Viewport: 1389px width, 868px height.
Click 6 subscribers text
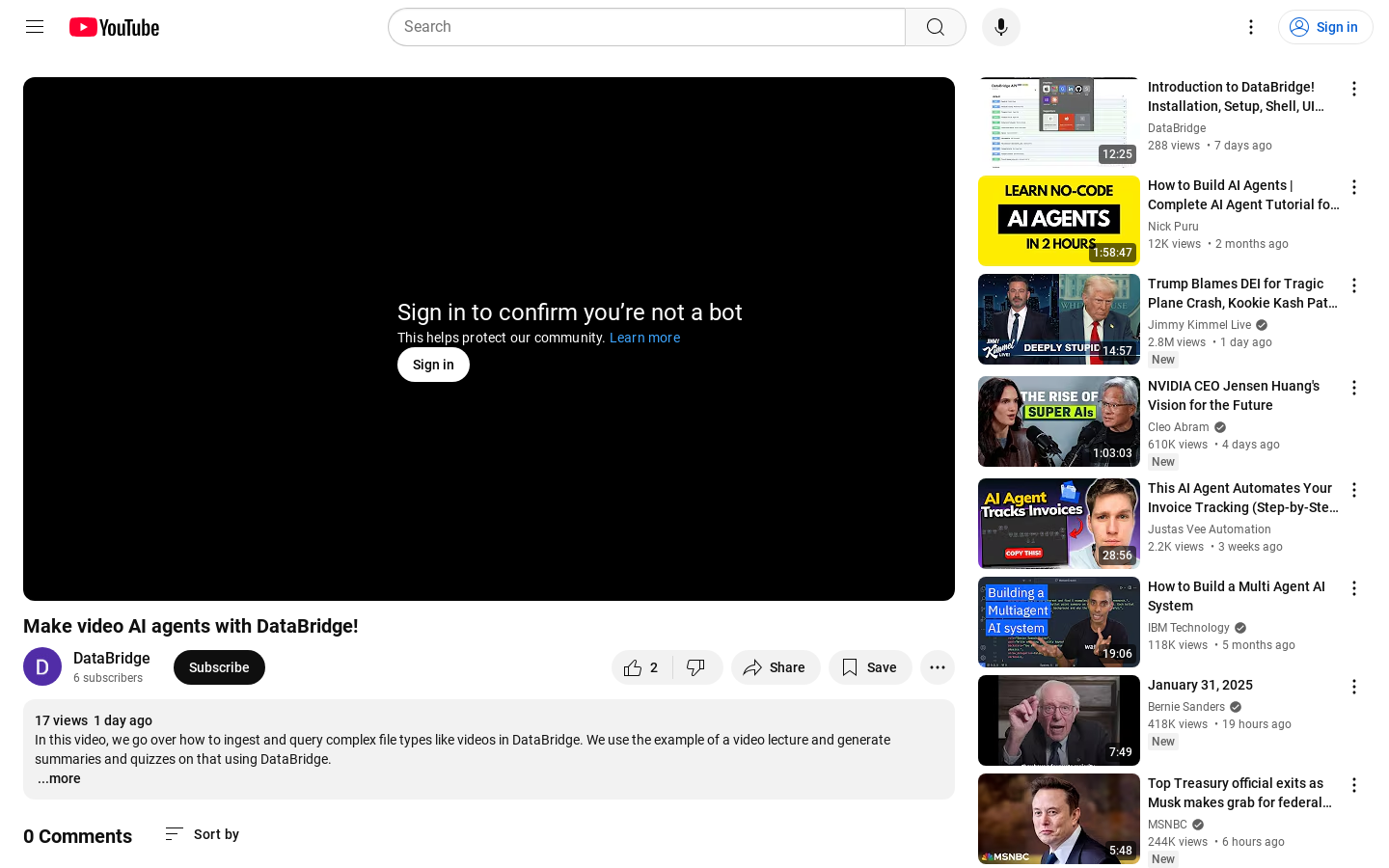tap(108, 678)
